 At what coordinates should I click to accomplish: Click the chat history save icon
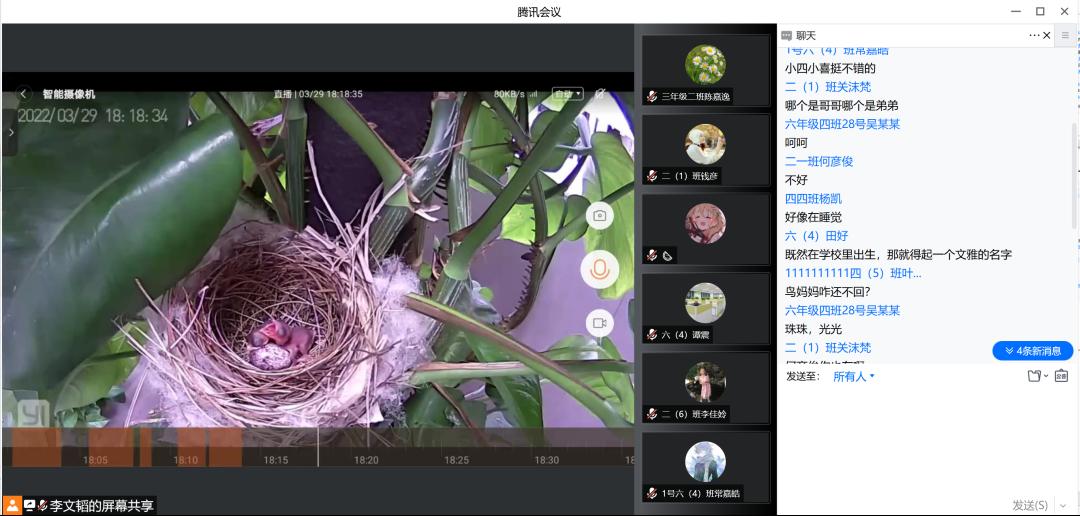[1061, 376]
